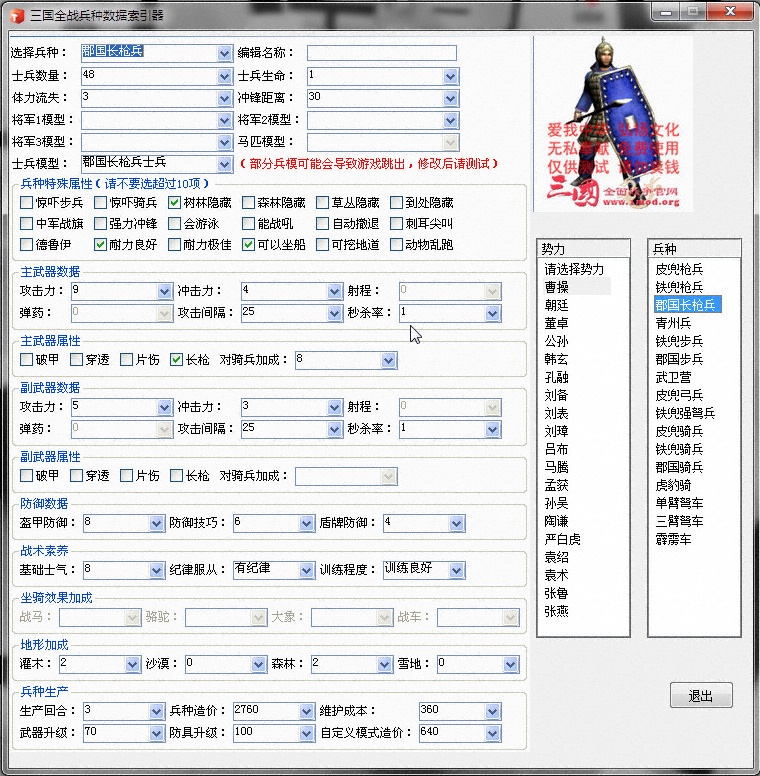Viewport: 760px width, 776px height.
Task: Open the 纪律服从 dropdown
Action: click(306, 570)
